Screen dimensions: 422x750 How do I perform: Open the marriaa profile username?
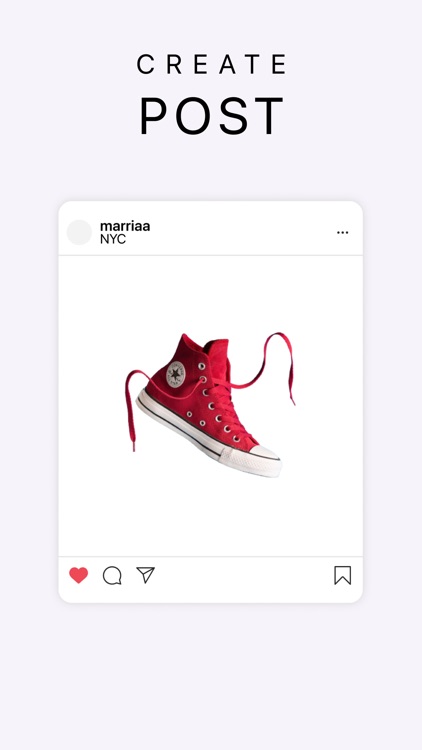[x=125, y=226]
